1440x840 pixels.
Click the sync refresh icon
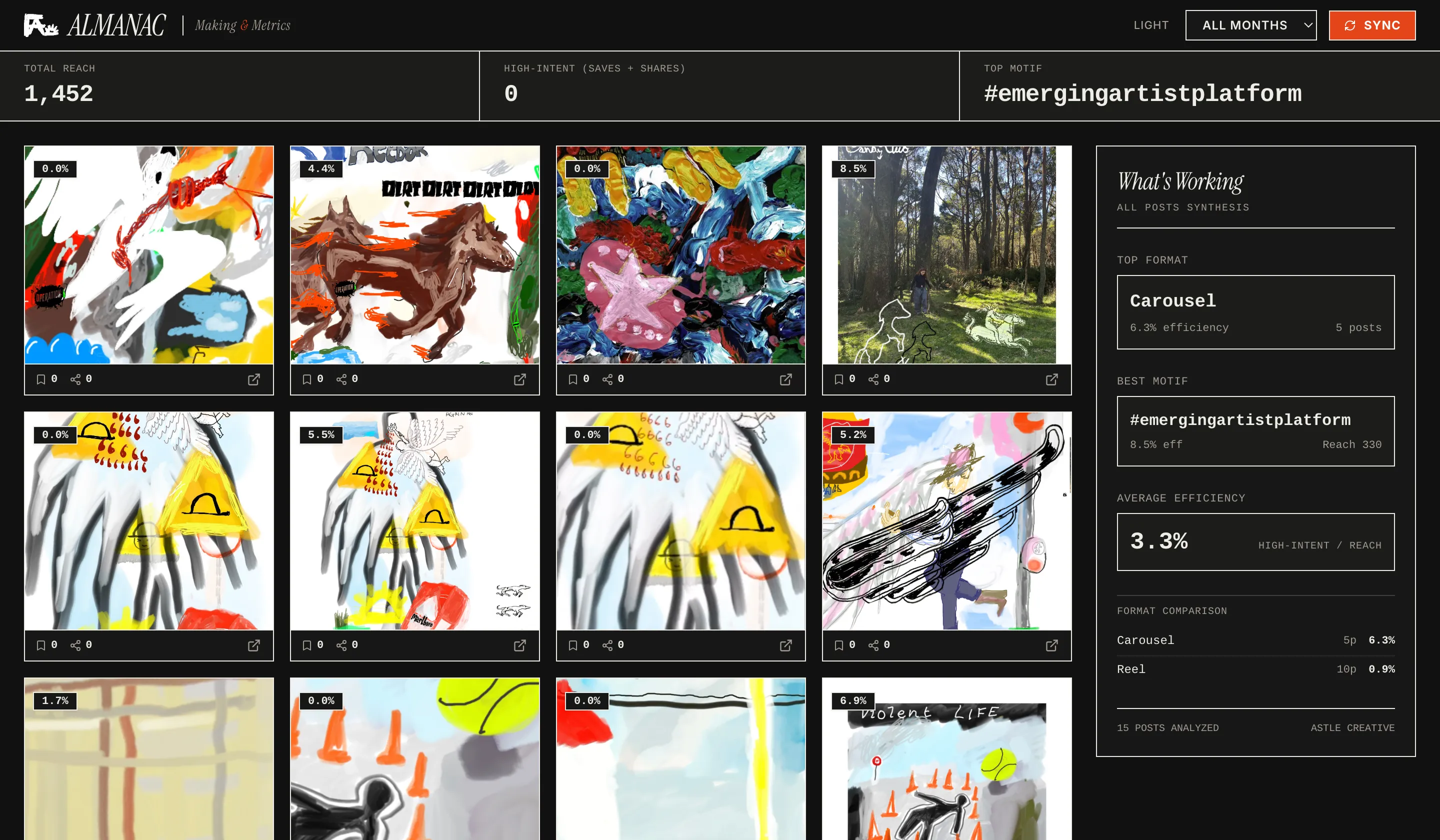1349,25
